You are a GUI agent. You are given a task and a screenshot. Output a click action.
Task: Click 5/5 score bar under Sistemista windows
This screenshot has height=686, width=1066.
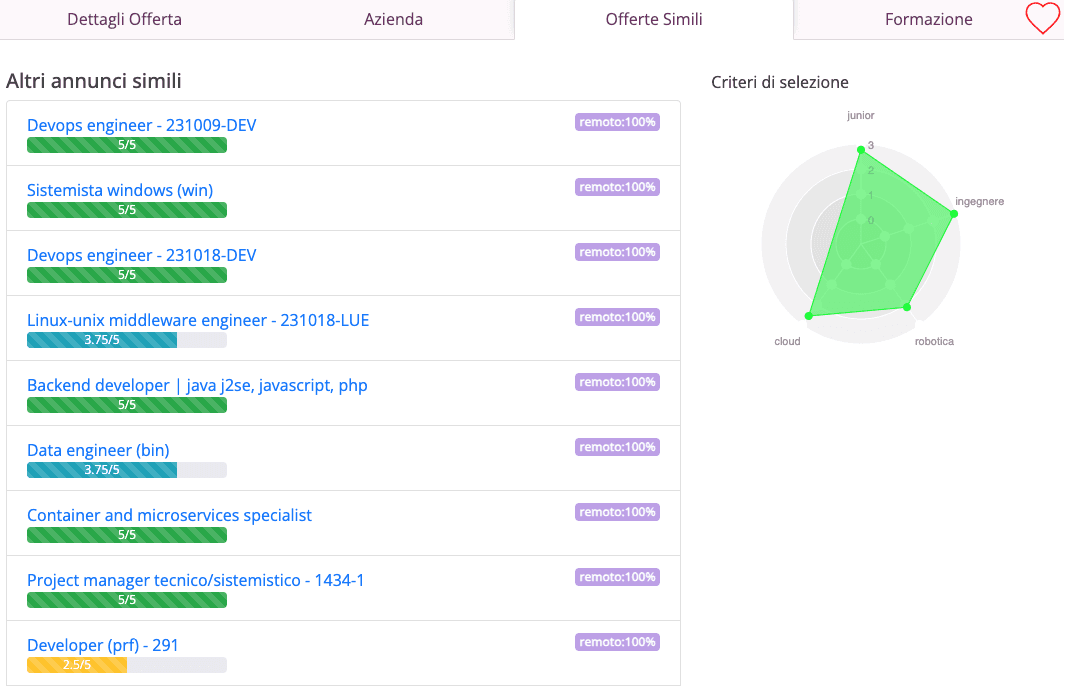[126, 210]
